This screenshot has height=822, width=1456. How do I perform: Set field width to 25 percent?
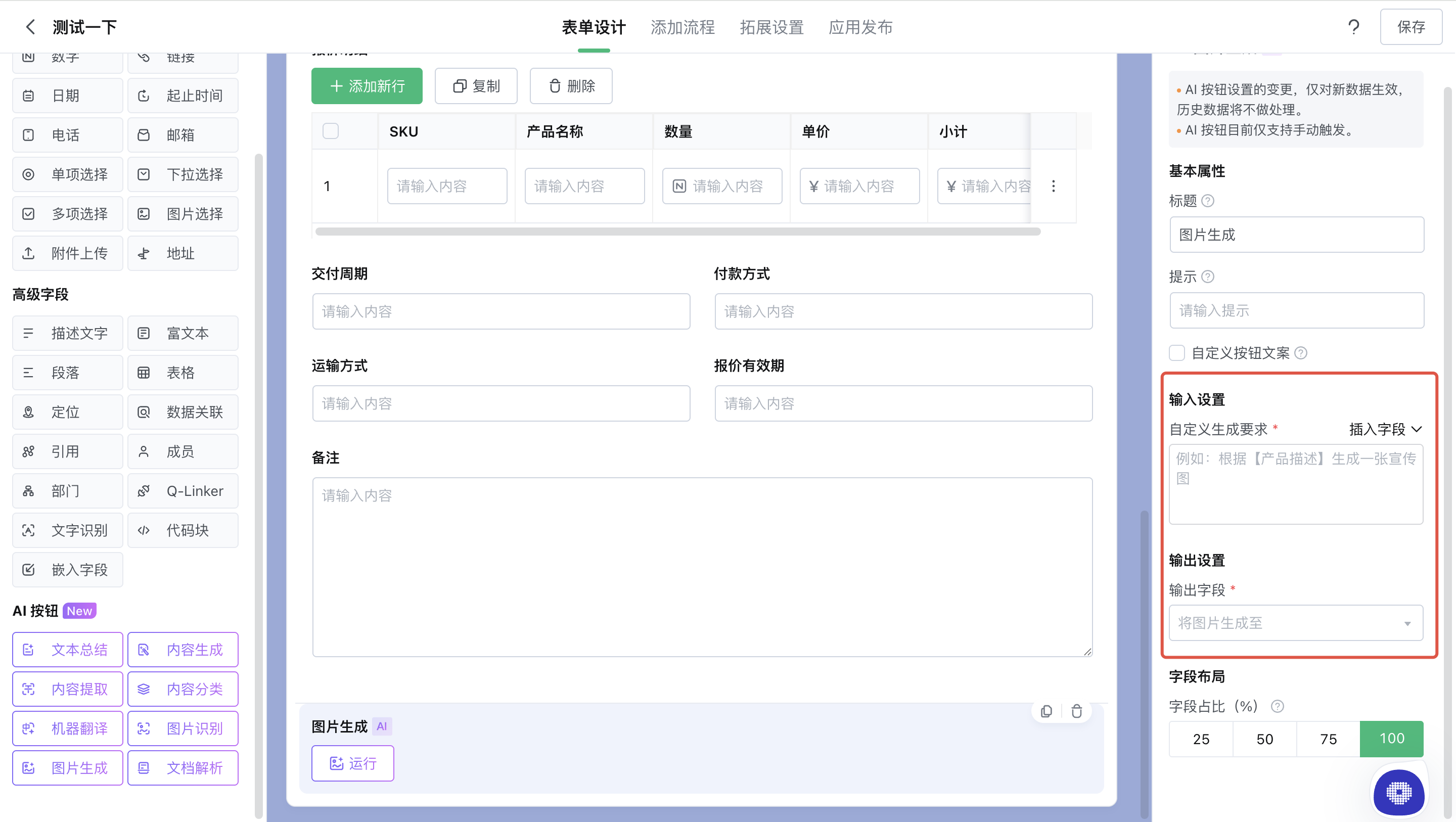1201,739
